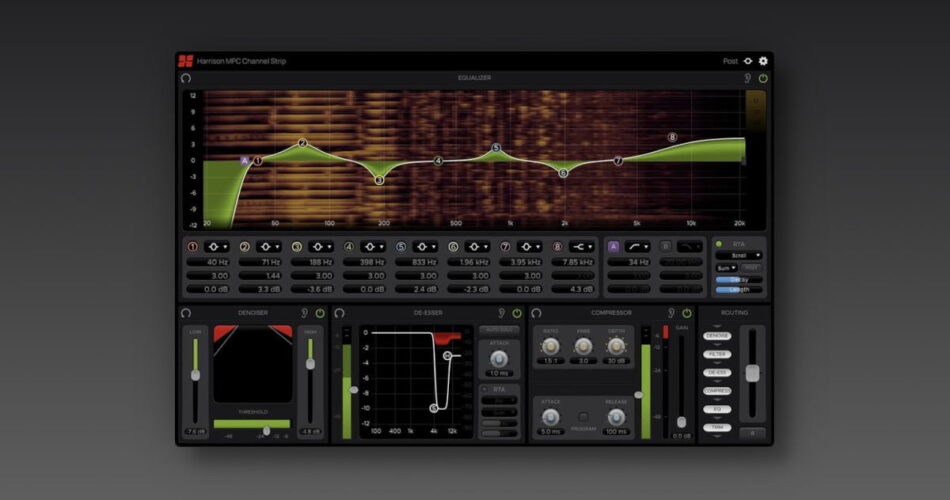Open band 1 filter shape dropdown

pos(217,246)
